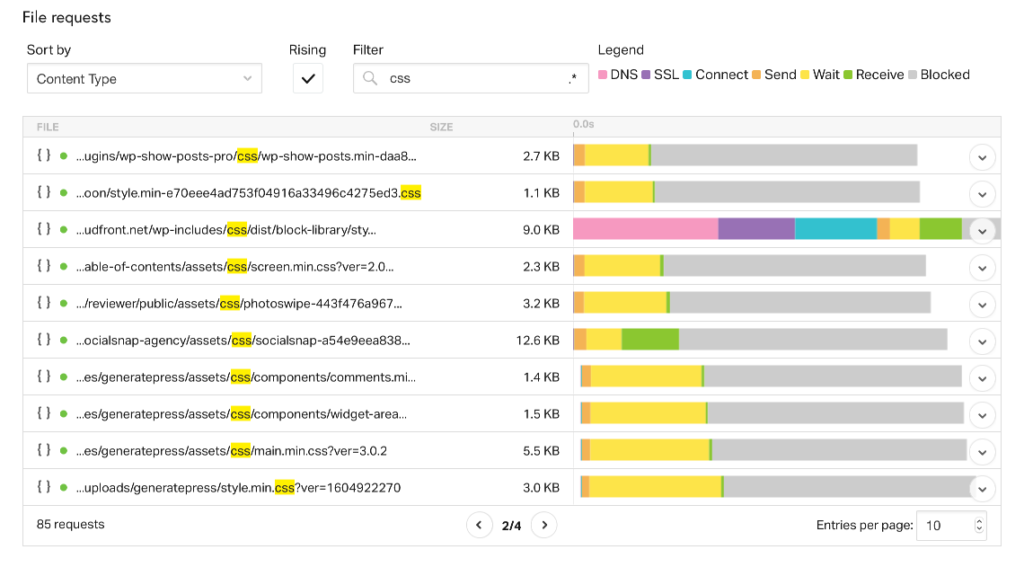Go to previous page of requests
This screenshot has width=1024, height=576.
point(479,525)
